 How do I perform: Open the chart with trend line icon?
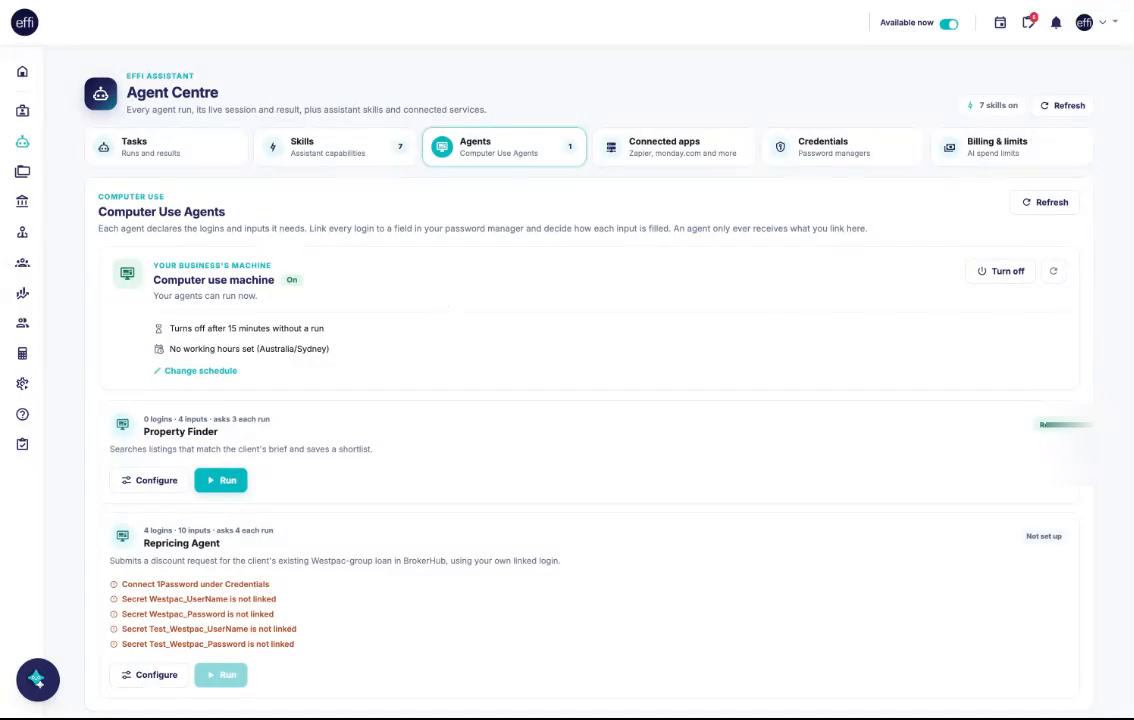click(x=22, y=293)
